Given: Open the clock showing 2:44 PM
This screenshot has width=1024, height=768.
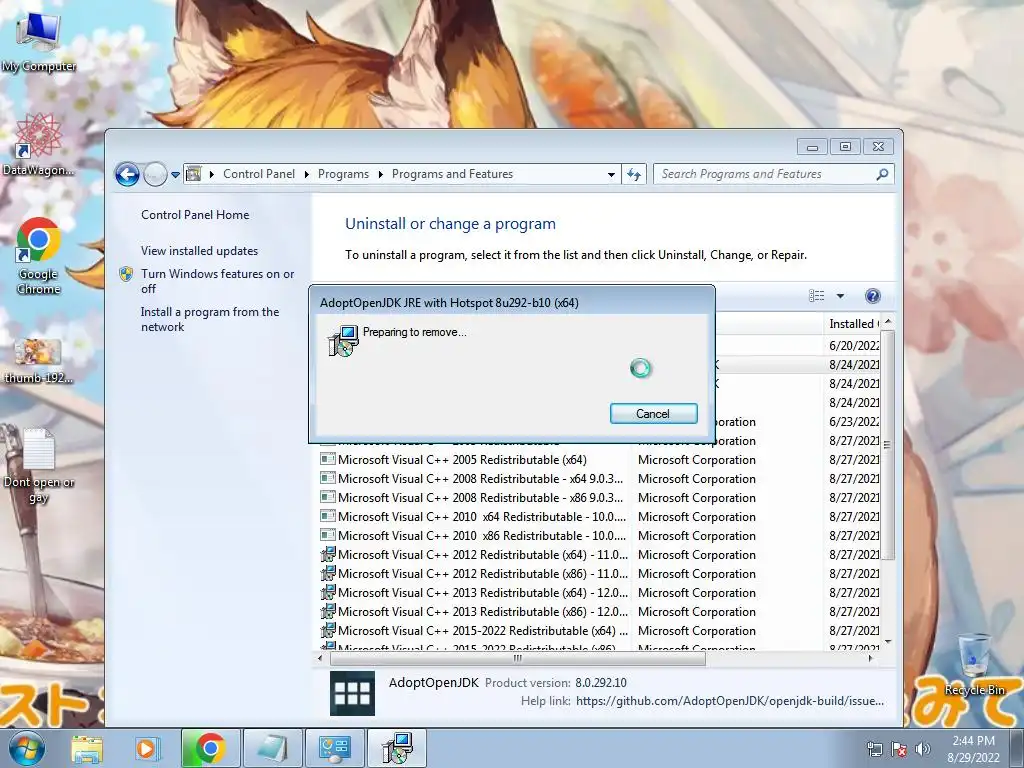Looking at the screenshot, I should 973,748.
